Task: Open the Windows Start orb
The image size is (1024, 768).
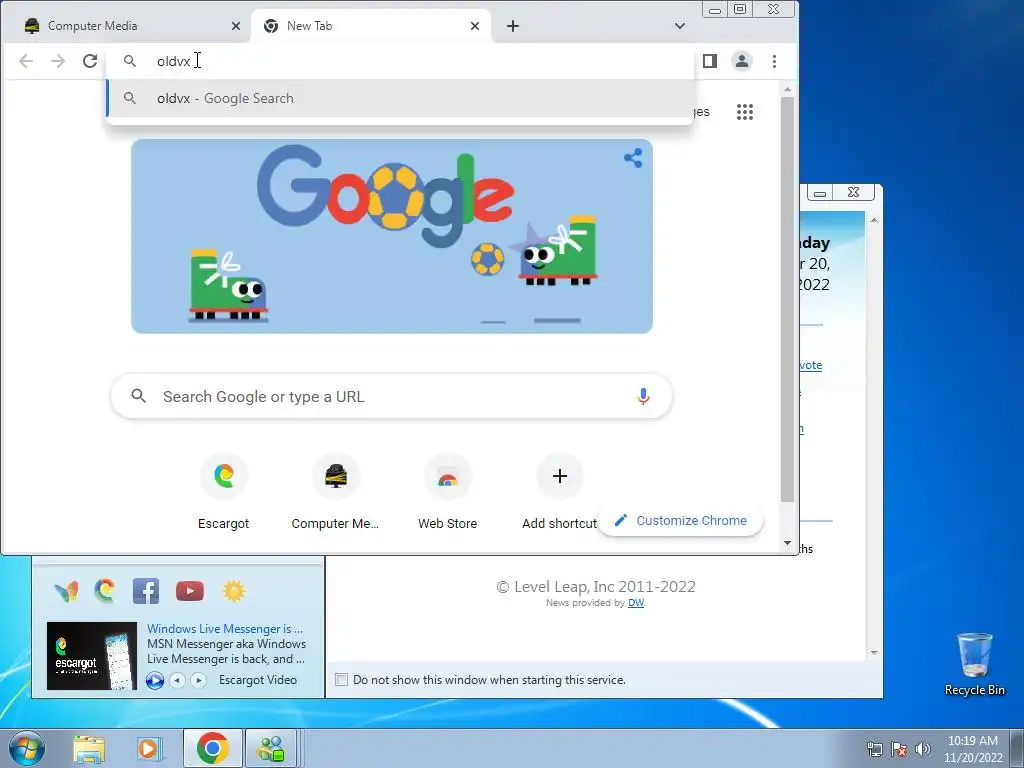Action: [x=26, y=748]
